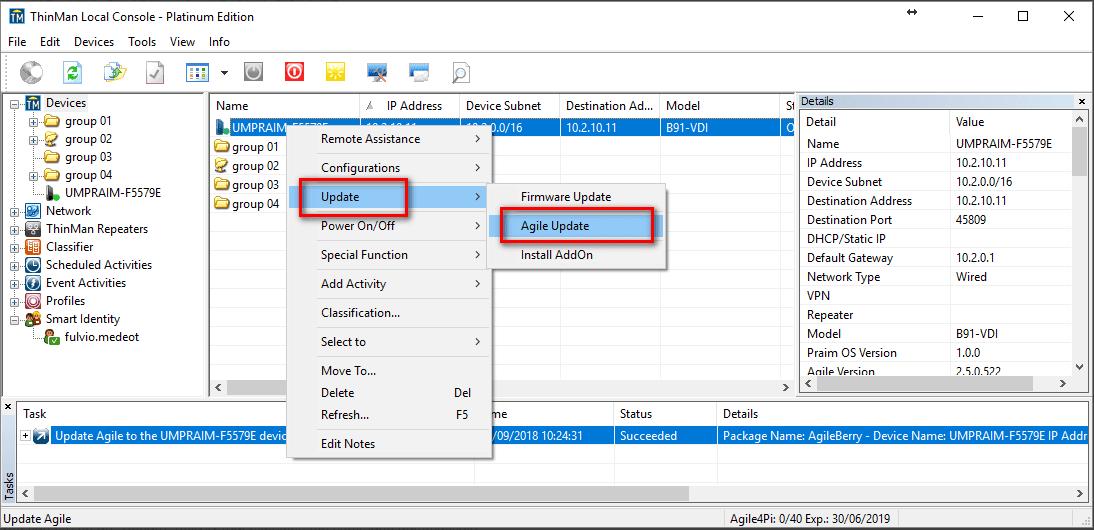
Task: Click the Status column header in Tasks
Action: (665, 414)
